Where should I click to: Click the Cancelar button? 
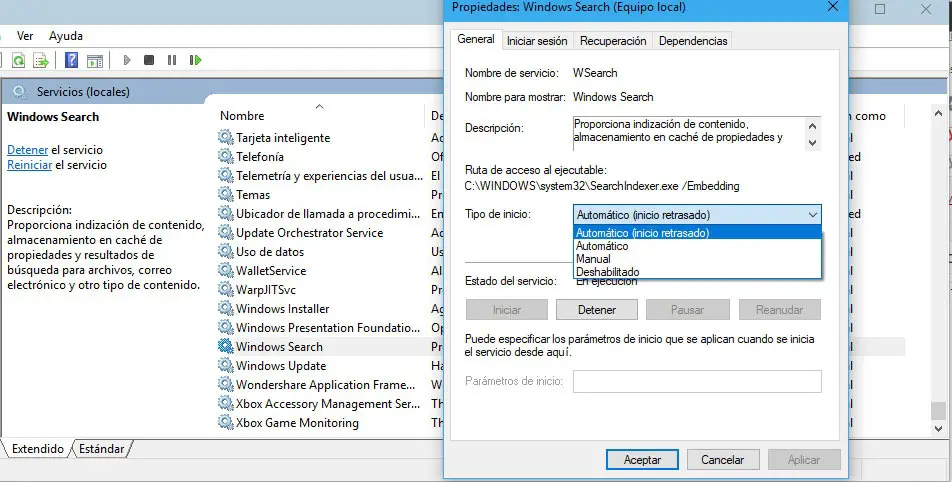[722, 460]
